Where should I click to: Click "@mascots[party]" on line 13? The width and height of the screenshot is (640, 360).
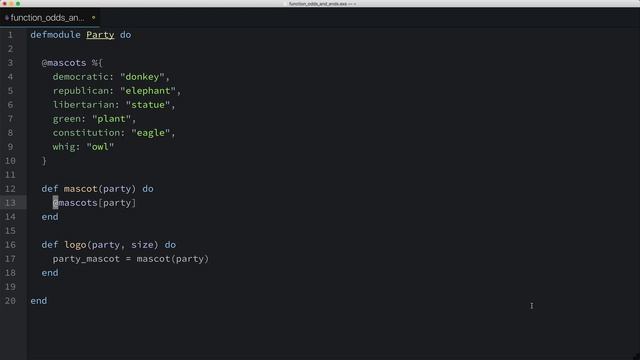tap(94, 203)
